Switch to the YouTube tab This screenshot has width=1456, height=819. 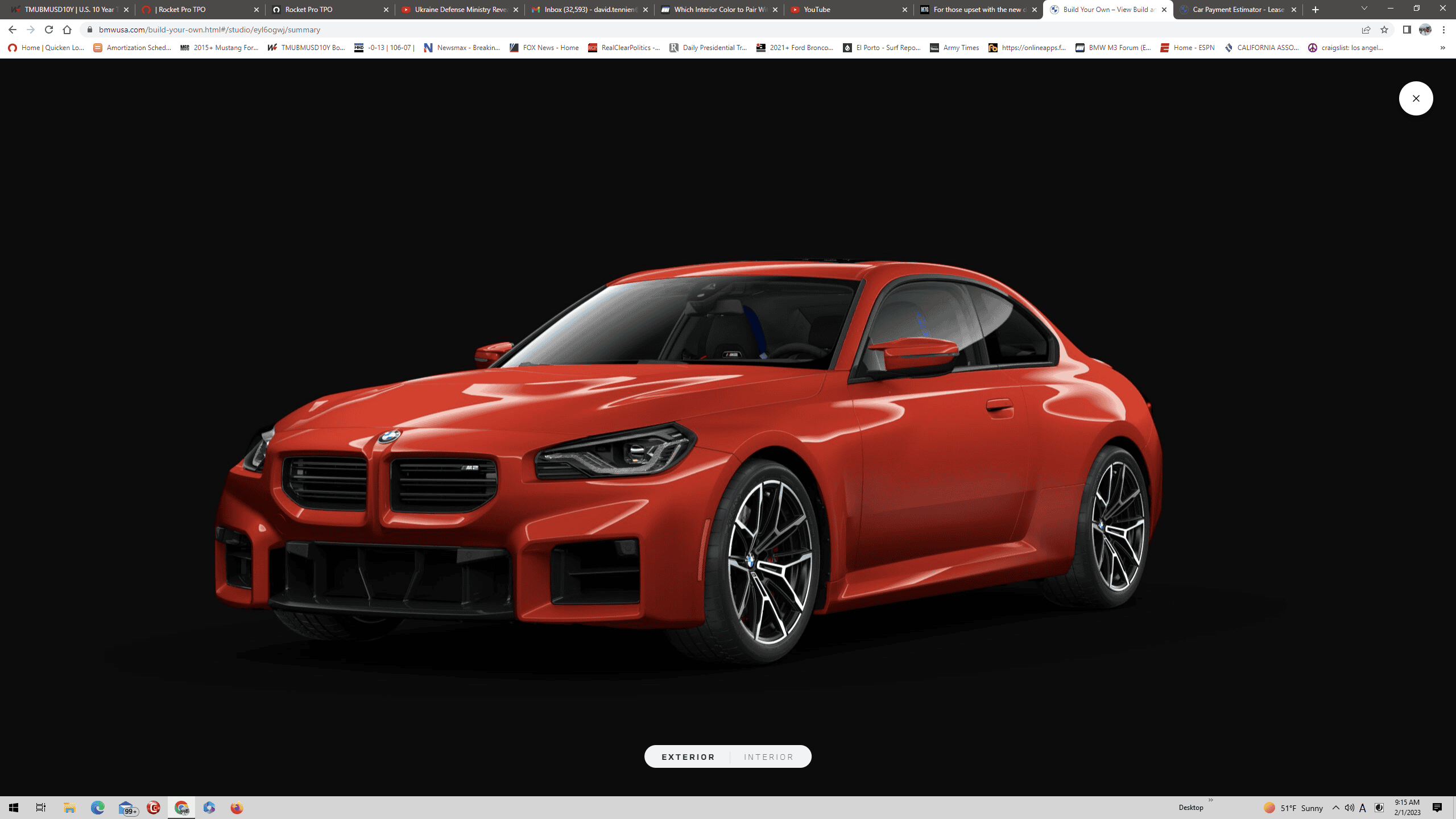[x=849, y=10]
